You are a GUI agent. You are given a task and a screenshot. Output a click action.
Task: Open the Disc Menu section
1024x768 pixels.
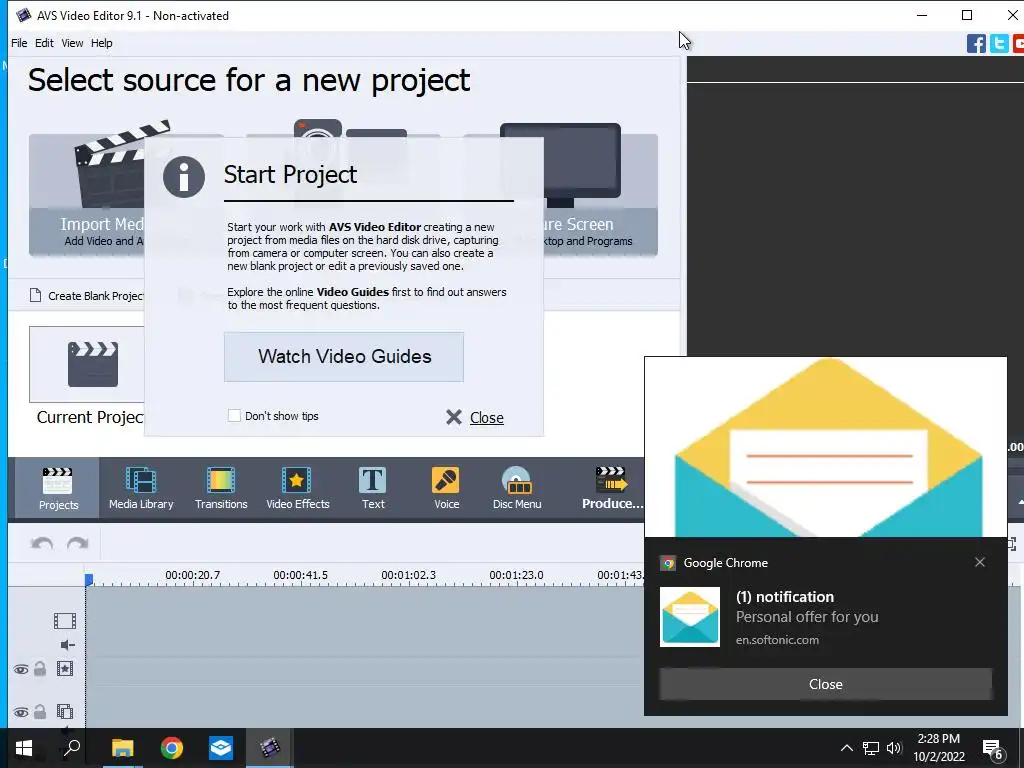pos(517,488)
